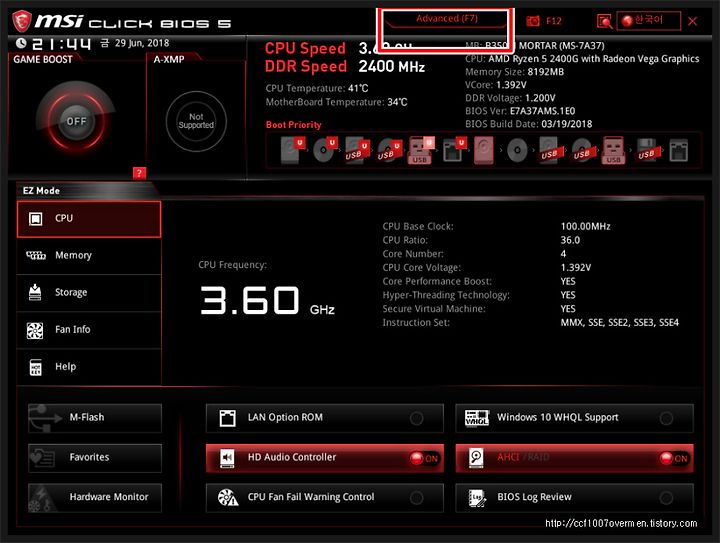Image resolution: width=720 pixels, height=543 pixels.
Task: Switch to Advanced (F7) mode
Action: [446, 20]
